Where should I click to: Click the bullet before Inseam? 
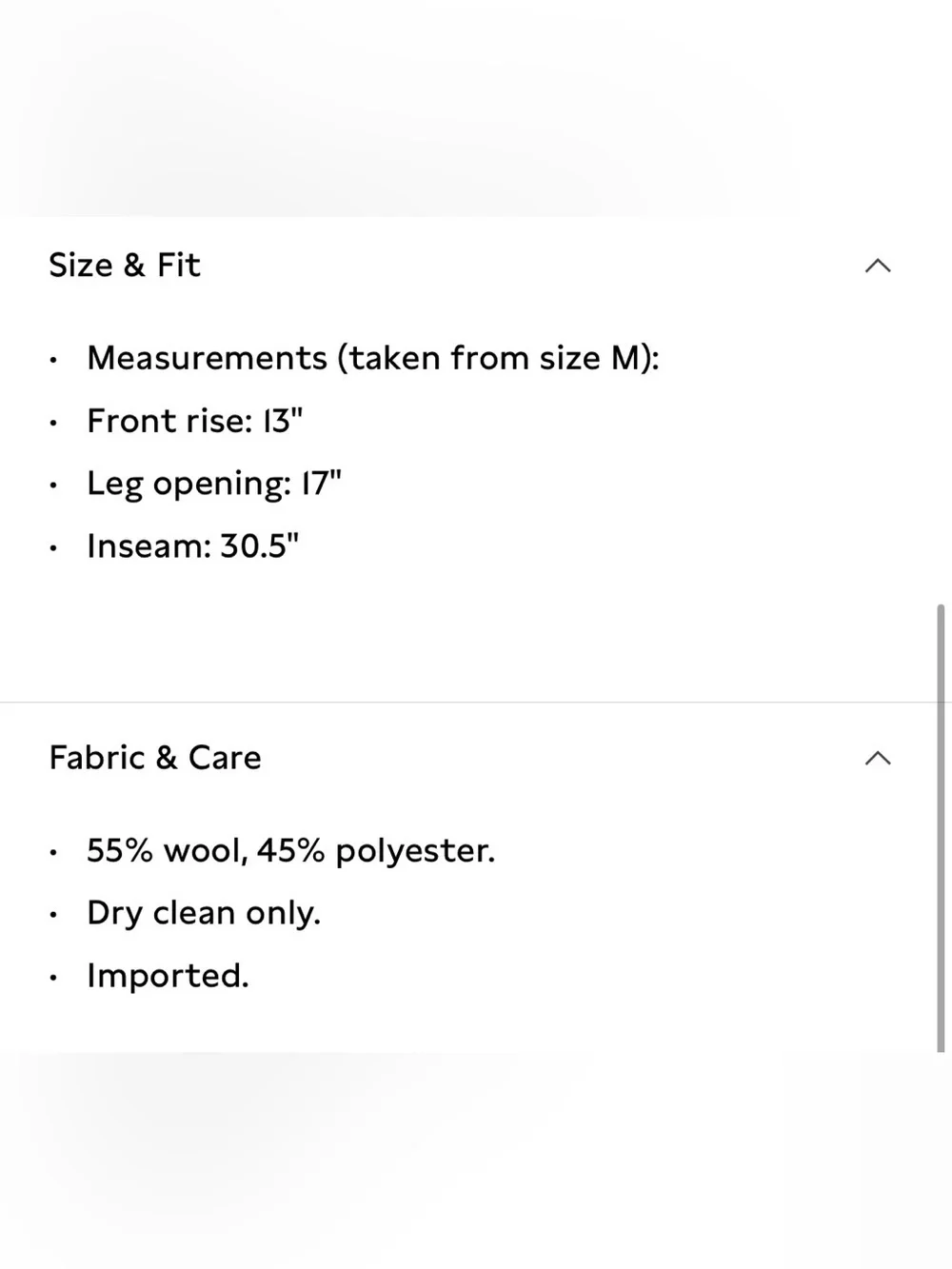pyautogui.click(x=54, y=548)
